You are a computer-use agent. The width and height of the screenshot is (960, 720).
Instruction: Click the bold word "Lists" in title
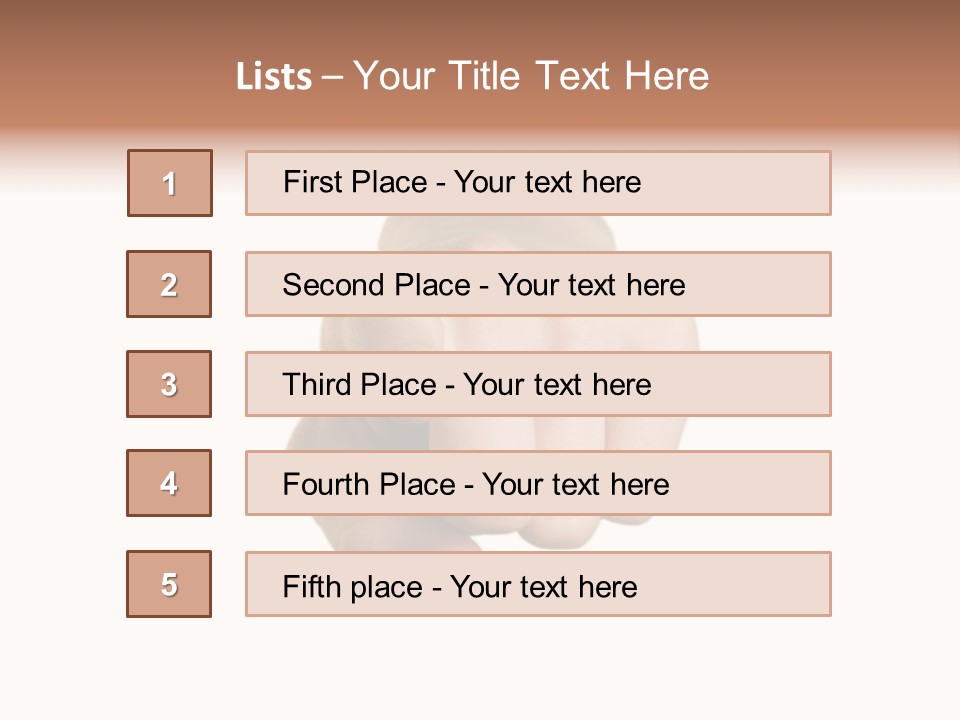[274, 77]
